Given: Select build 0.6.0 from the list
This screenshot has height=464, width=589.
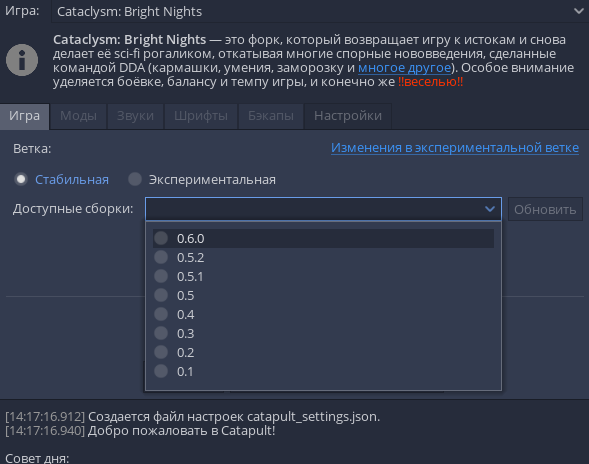Looking at the screenshot, I should [x=323, y=238].
